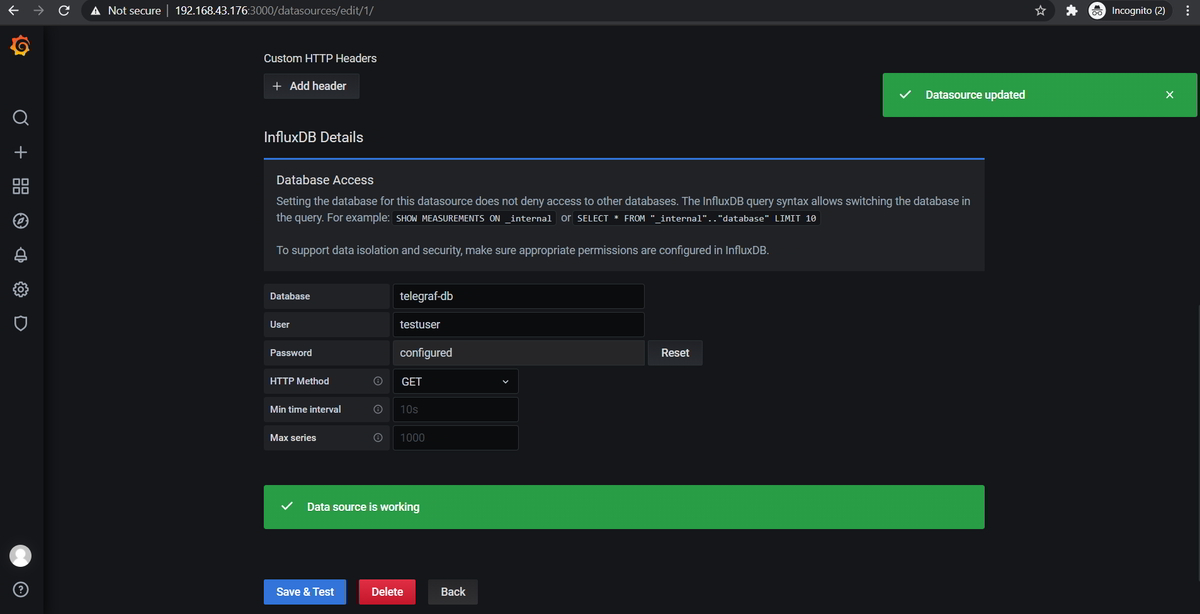Open the search icon in sidebar
The width and height of the screenshot is (1200, 614).
(x=20, y=118)
